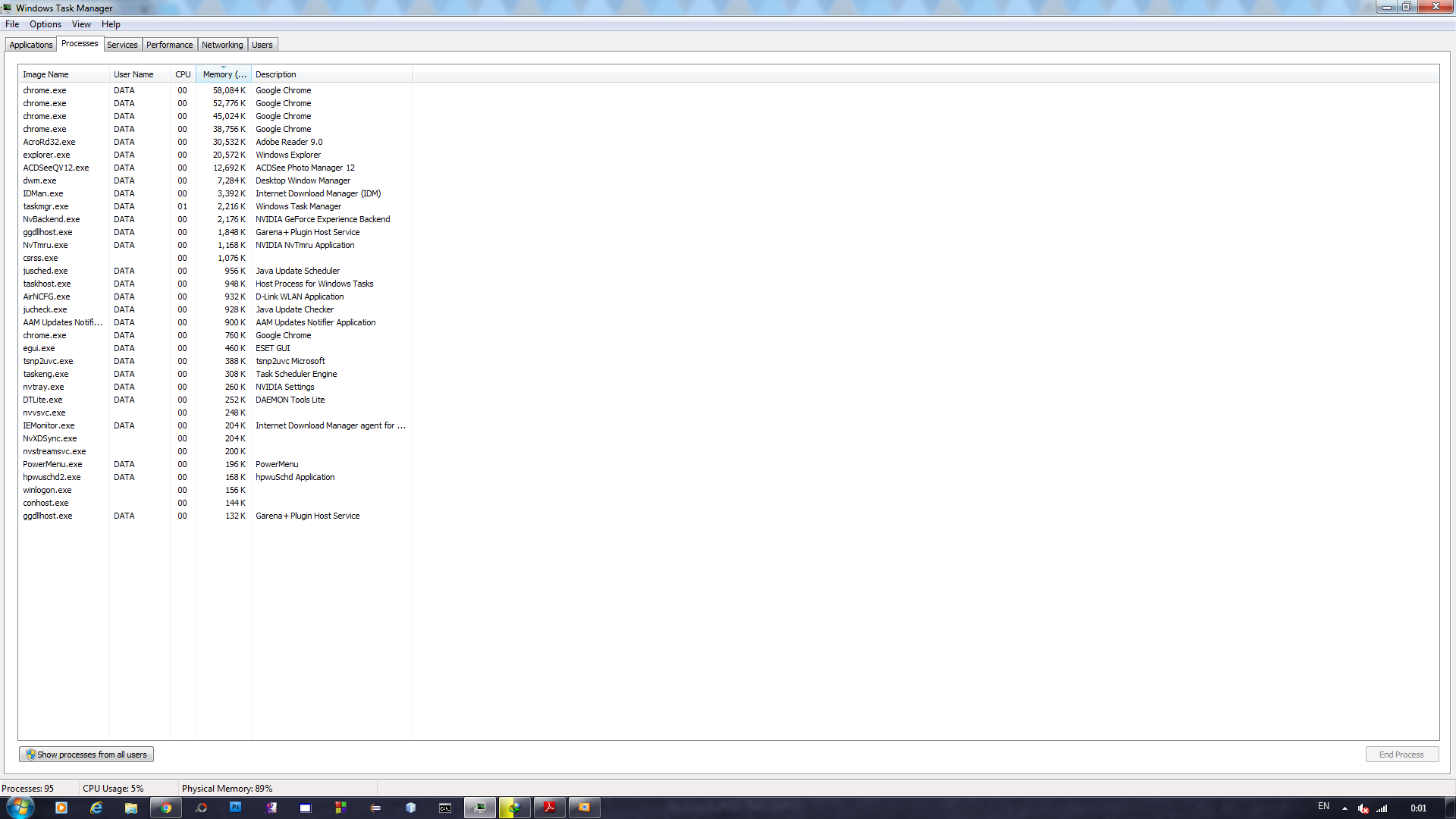Select the taskmgr.exe process
The width and height of the screenshot is (1456, 819).
(215, 206)
